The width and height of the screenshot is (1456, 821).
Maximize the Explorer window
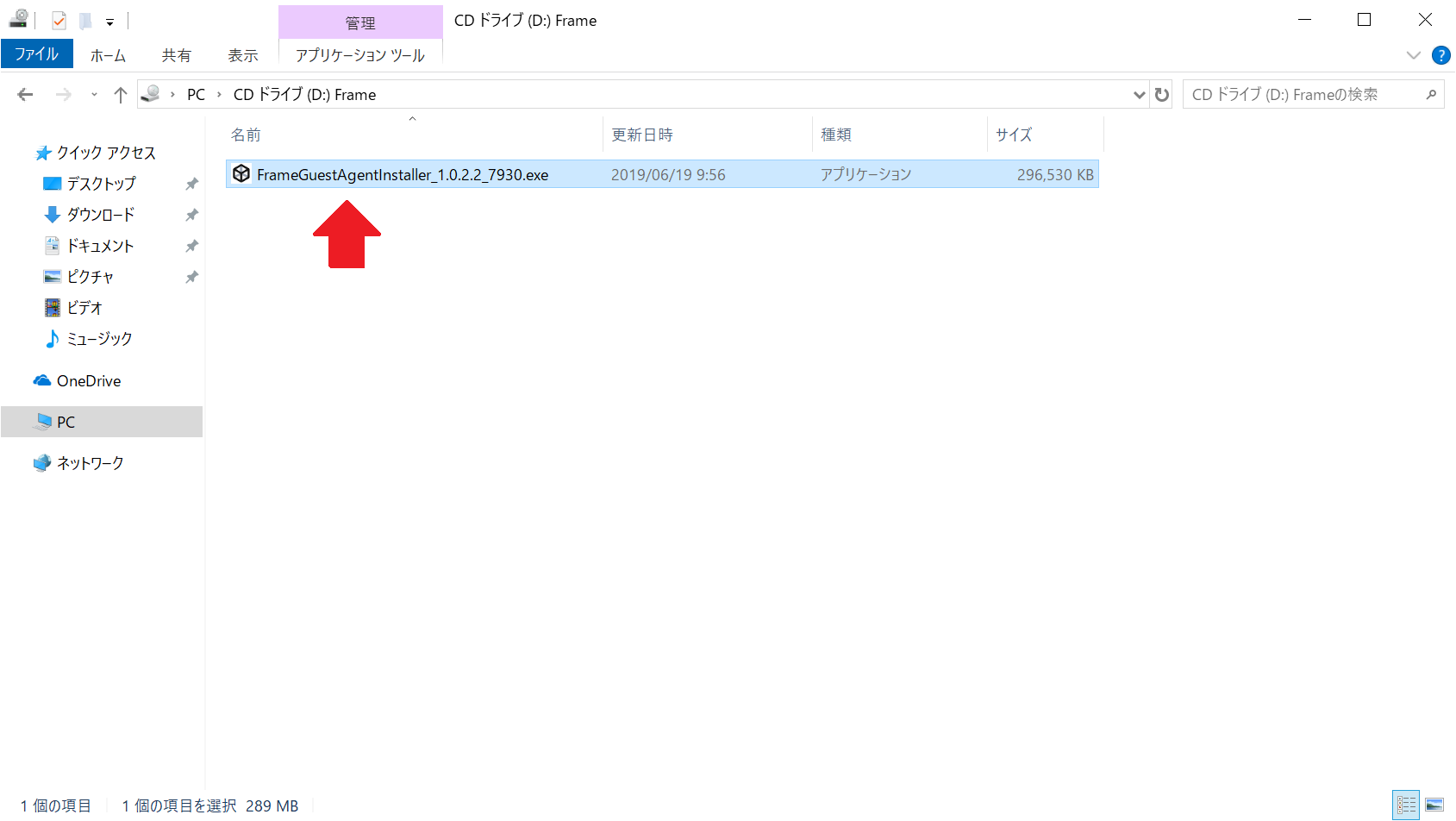click(1364, 20)
